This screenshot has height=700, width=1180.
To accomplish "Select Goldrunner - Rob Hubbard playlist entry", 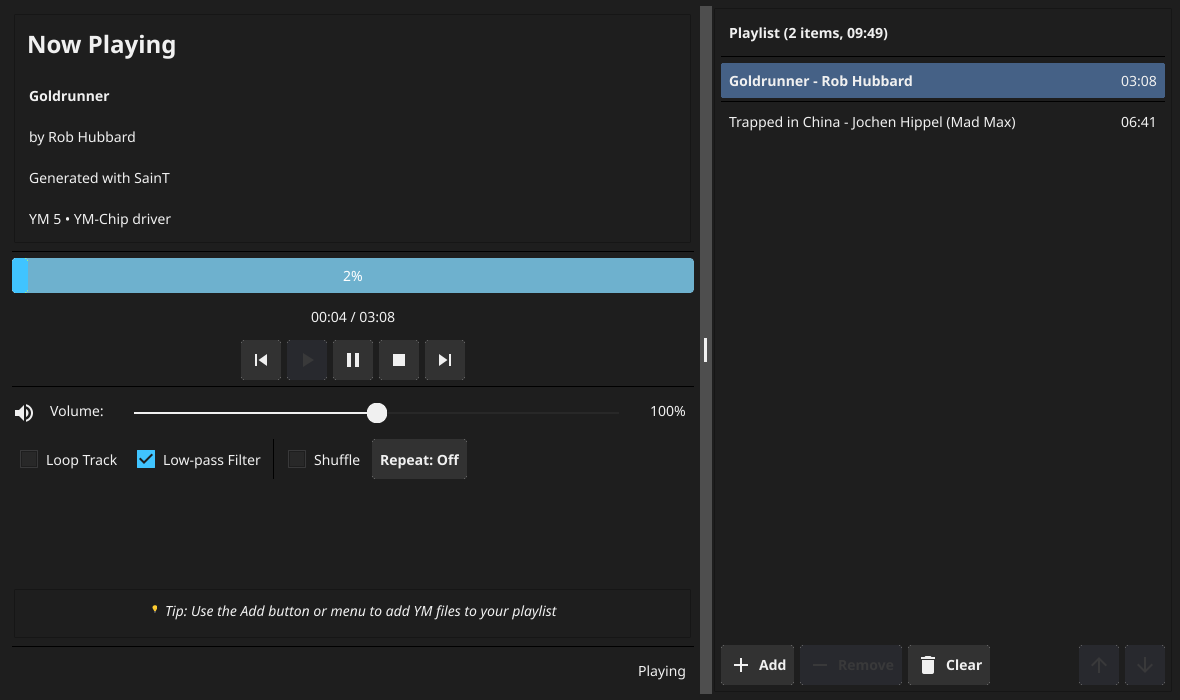I will click(x=943, y=81).
